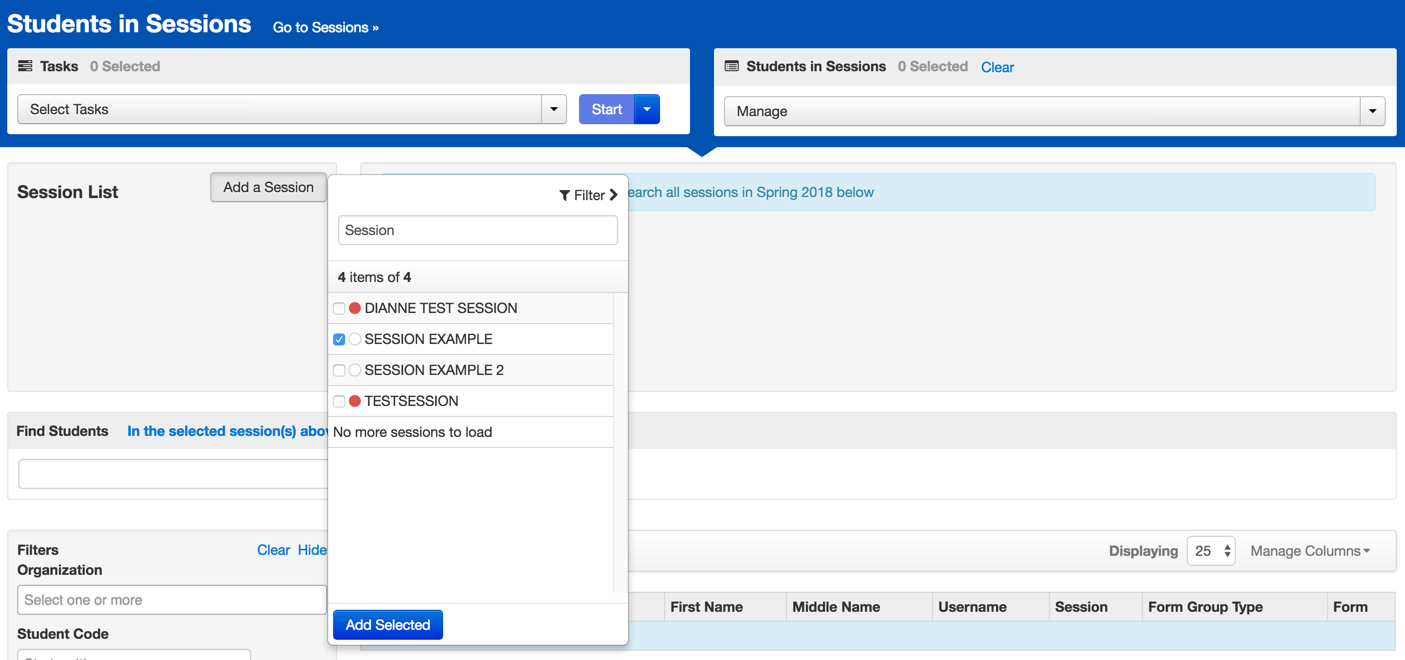The image size is (1405, 660).
Task: Open the Select Tasks dropdown arrow
Action: click(554, 109)
